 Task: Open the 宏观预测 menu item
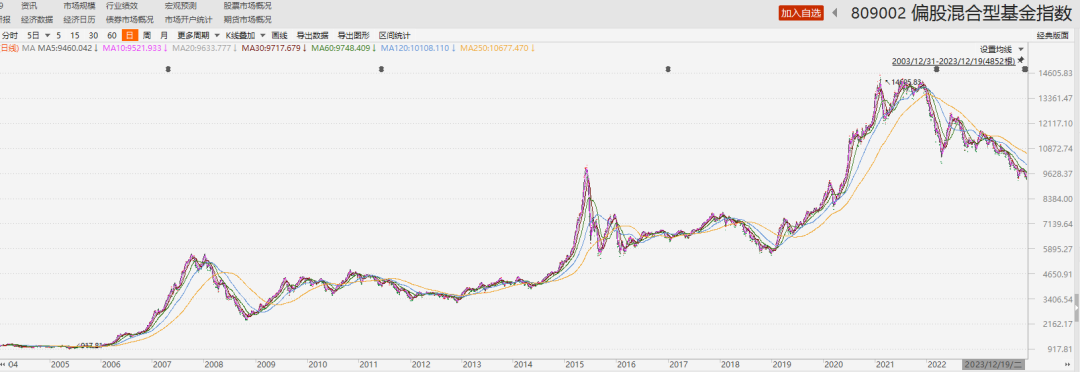180,6
